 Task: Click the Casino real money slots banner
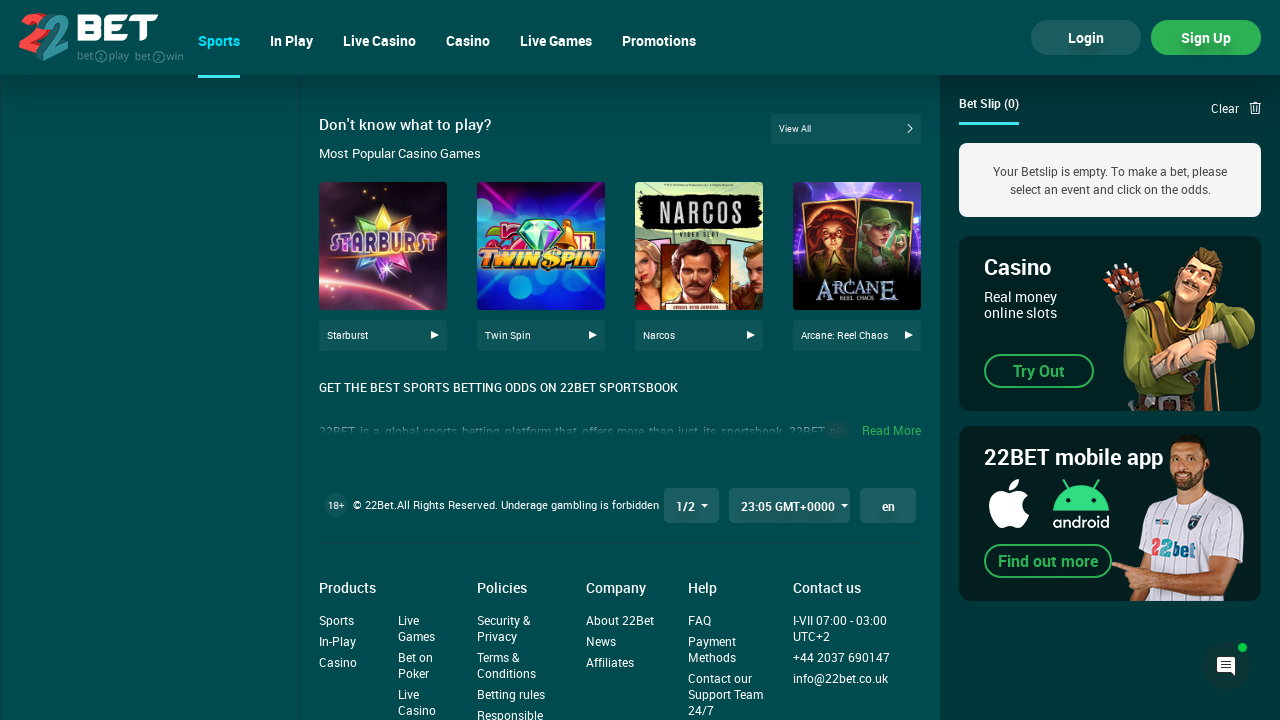(x=1110, y=323)
